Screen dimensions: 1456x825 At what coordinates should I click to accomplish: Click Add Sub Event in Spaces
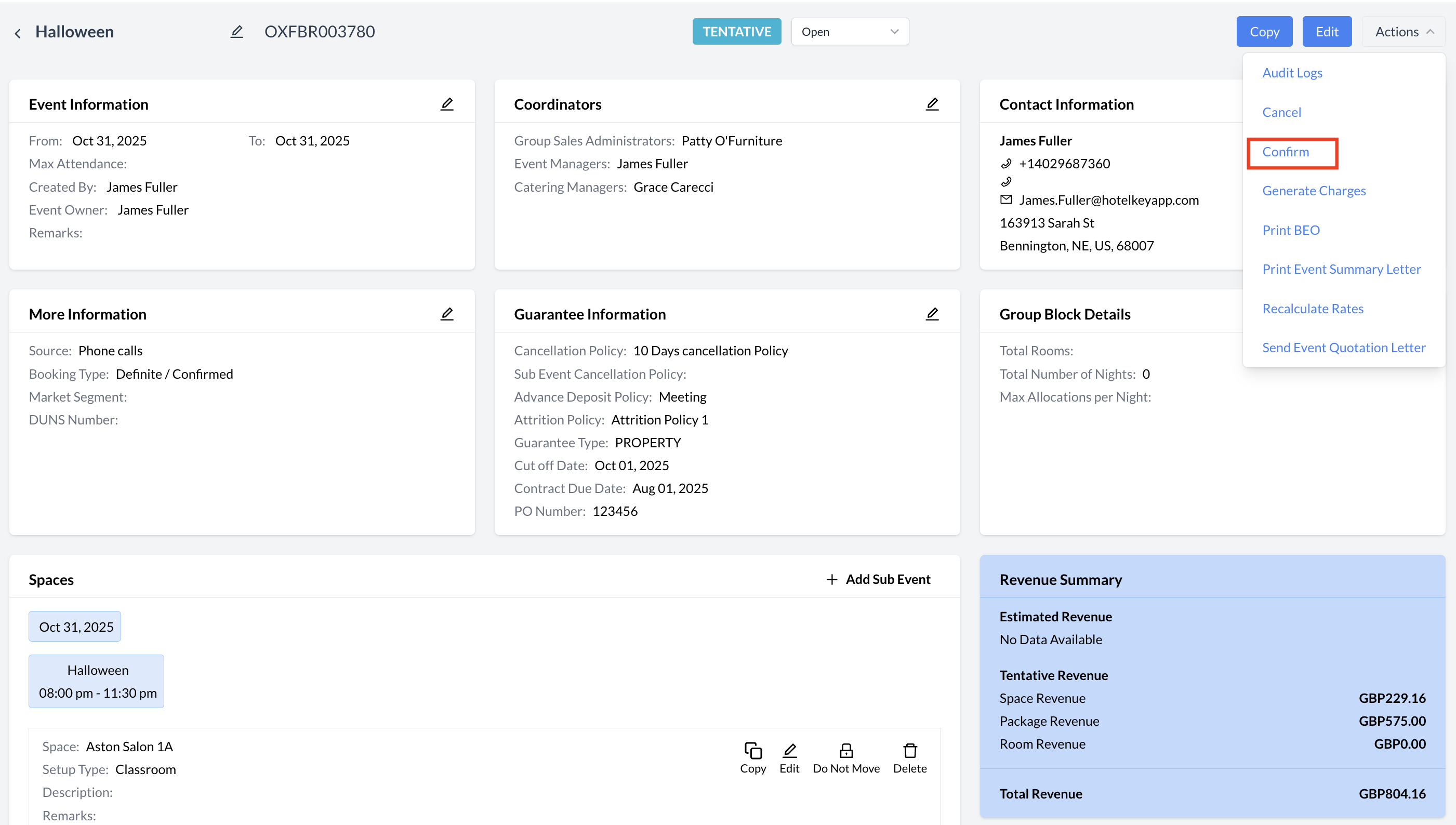878,579
